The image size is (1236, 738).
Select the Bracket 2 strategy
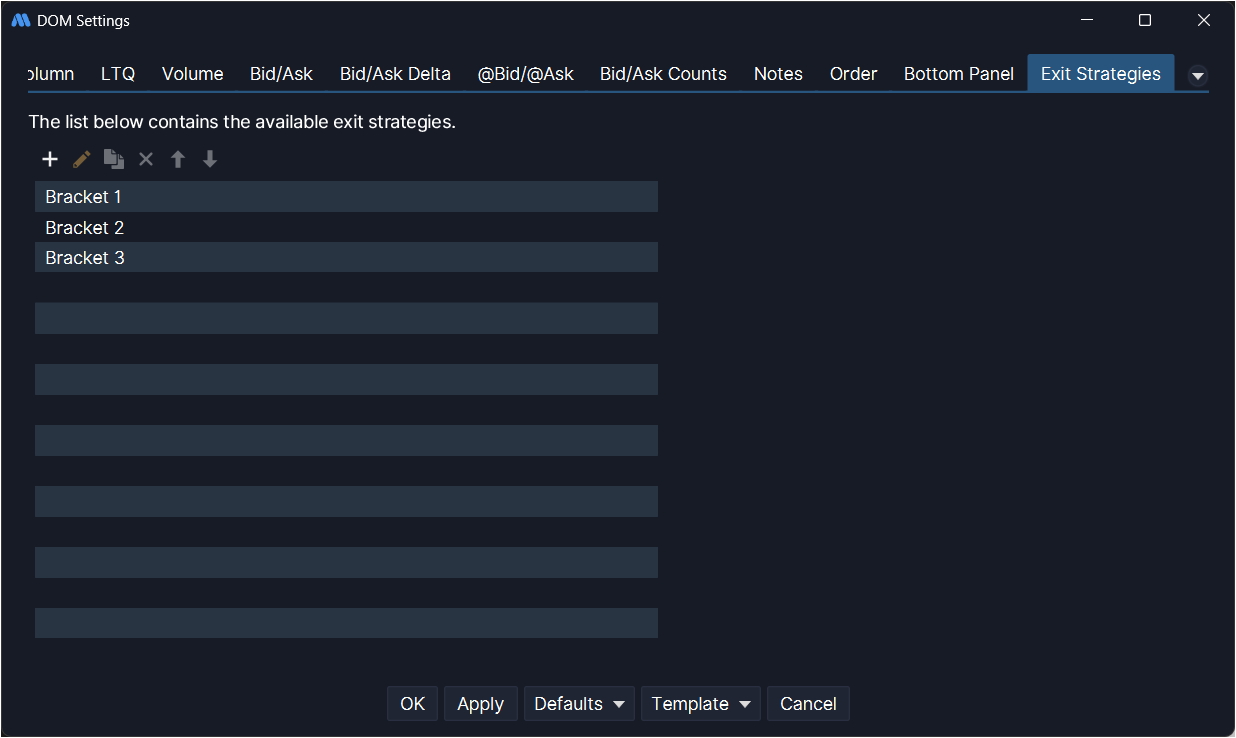tap(85, 228)
